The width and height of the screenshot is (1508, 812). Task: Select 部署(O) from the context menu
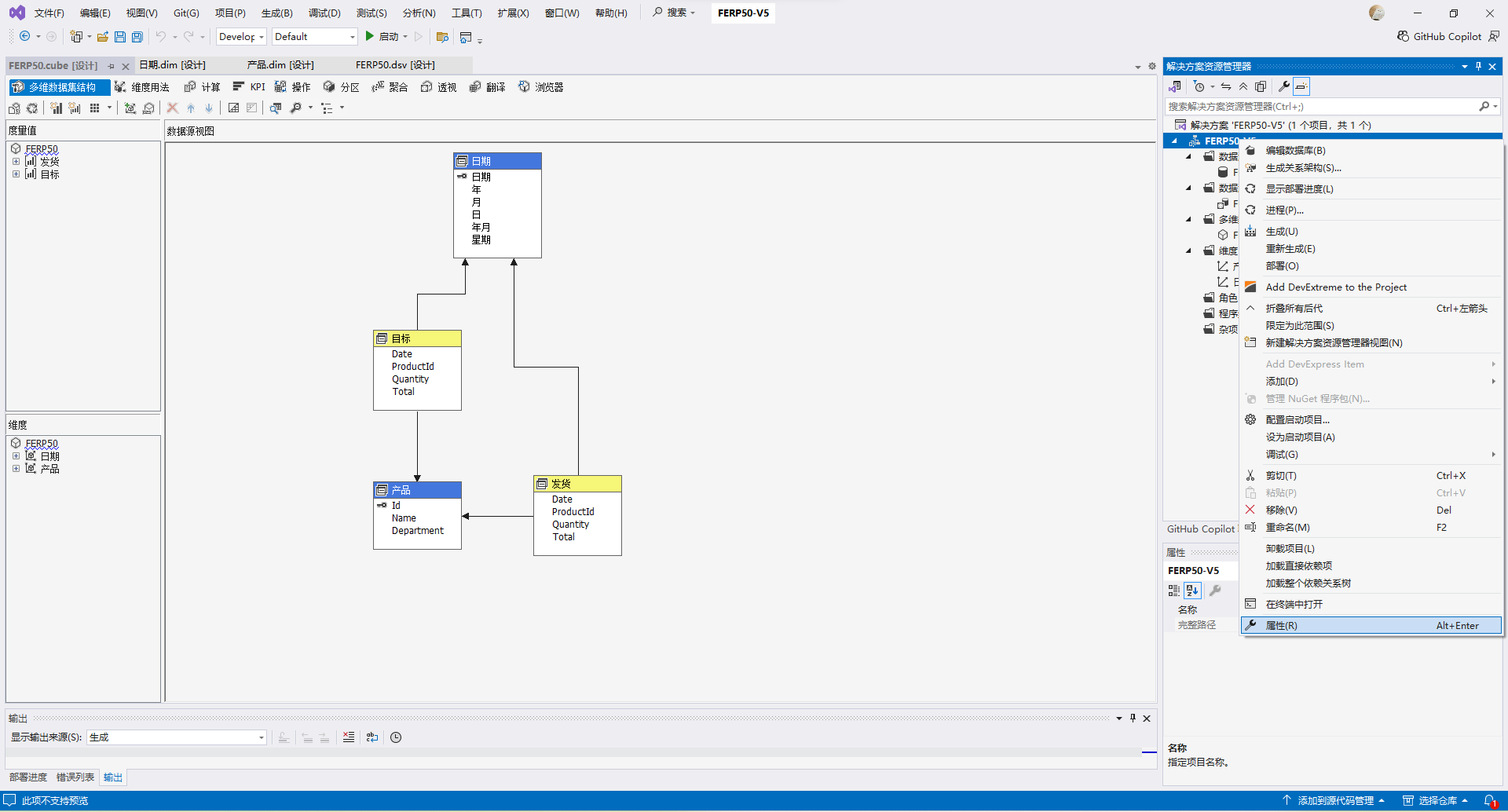click(1371, 266)
